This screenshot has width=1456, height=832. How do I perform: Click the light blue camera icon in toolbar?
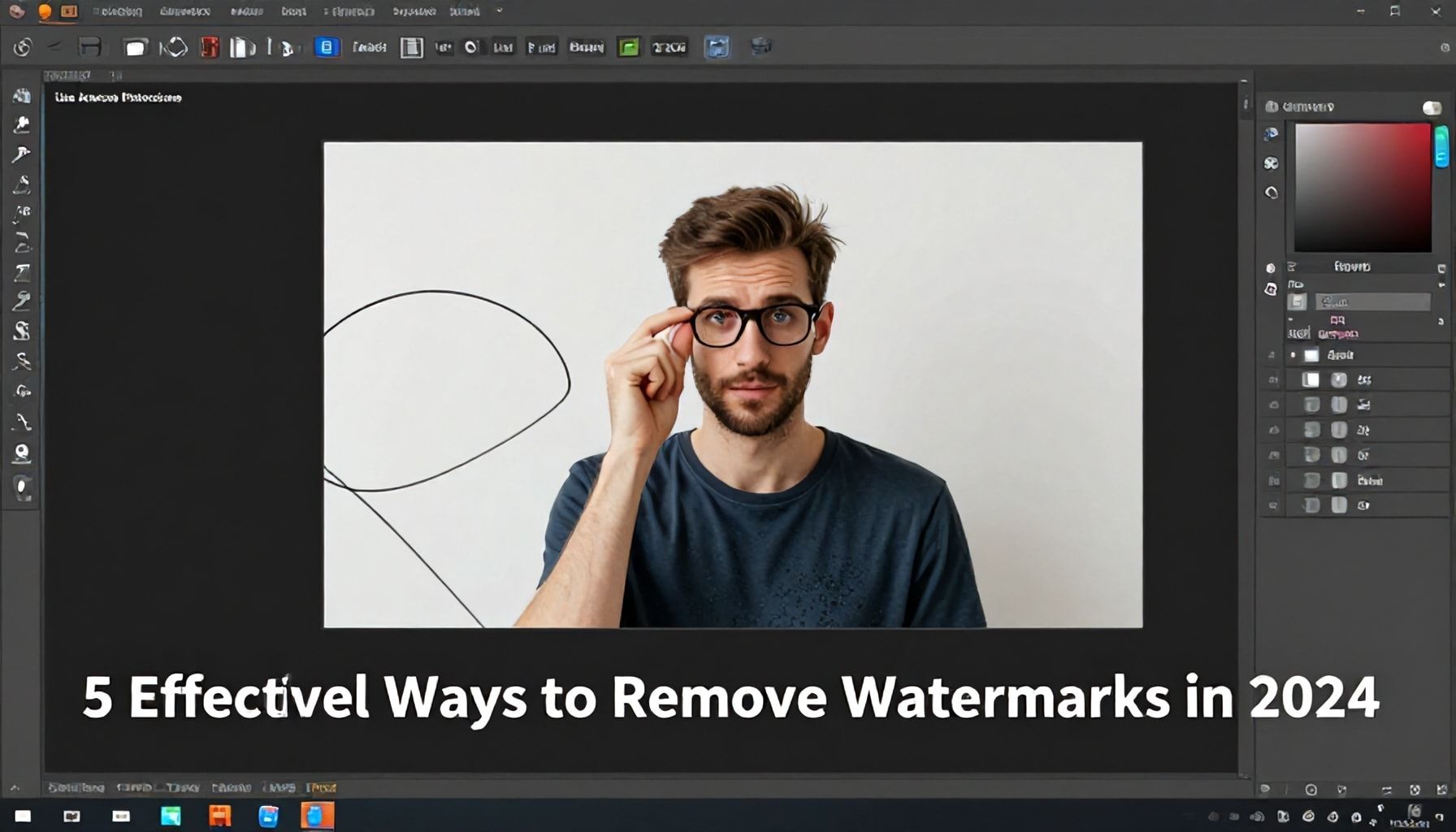point(717,47)
